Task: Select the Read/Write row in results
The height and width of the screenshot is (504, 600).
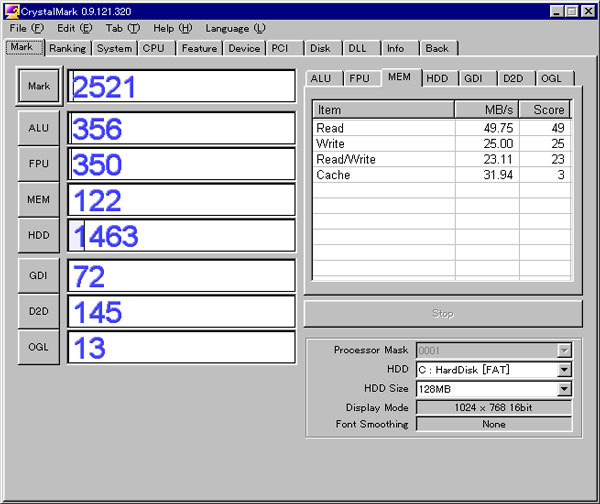Action: [x=442, y=159]
